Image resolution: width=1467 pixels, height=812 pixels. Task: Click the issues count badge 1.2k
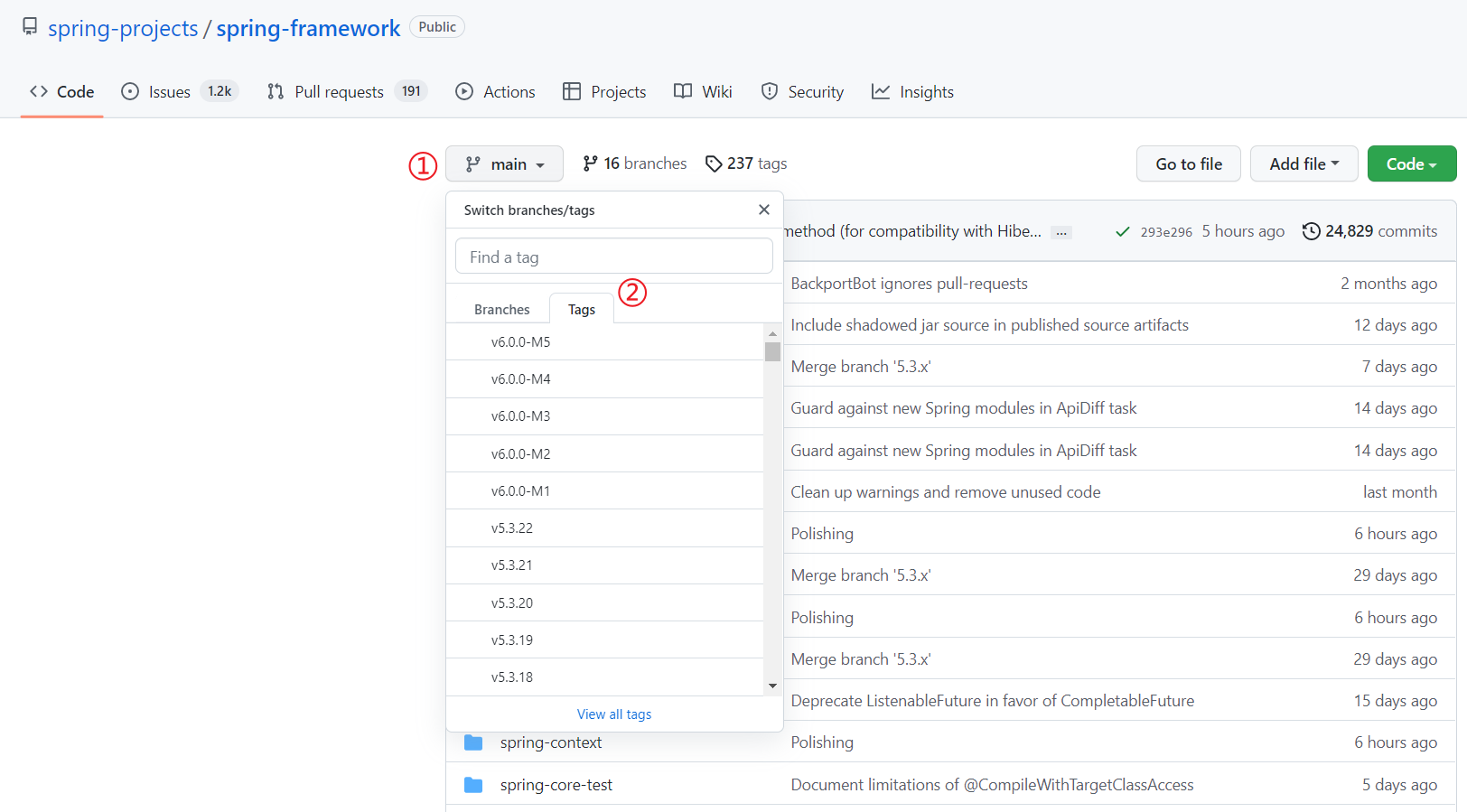click(220, 91)
